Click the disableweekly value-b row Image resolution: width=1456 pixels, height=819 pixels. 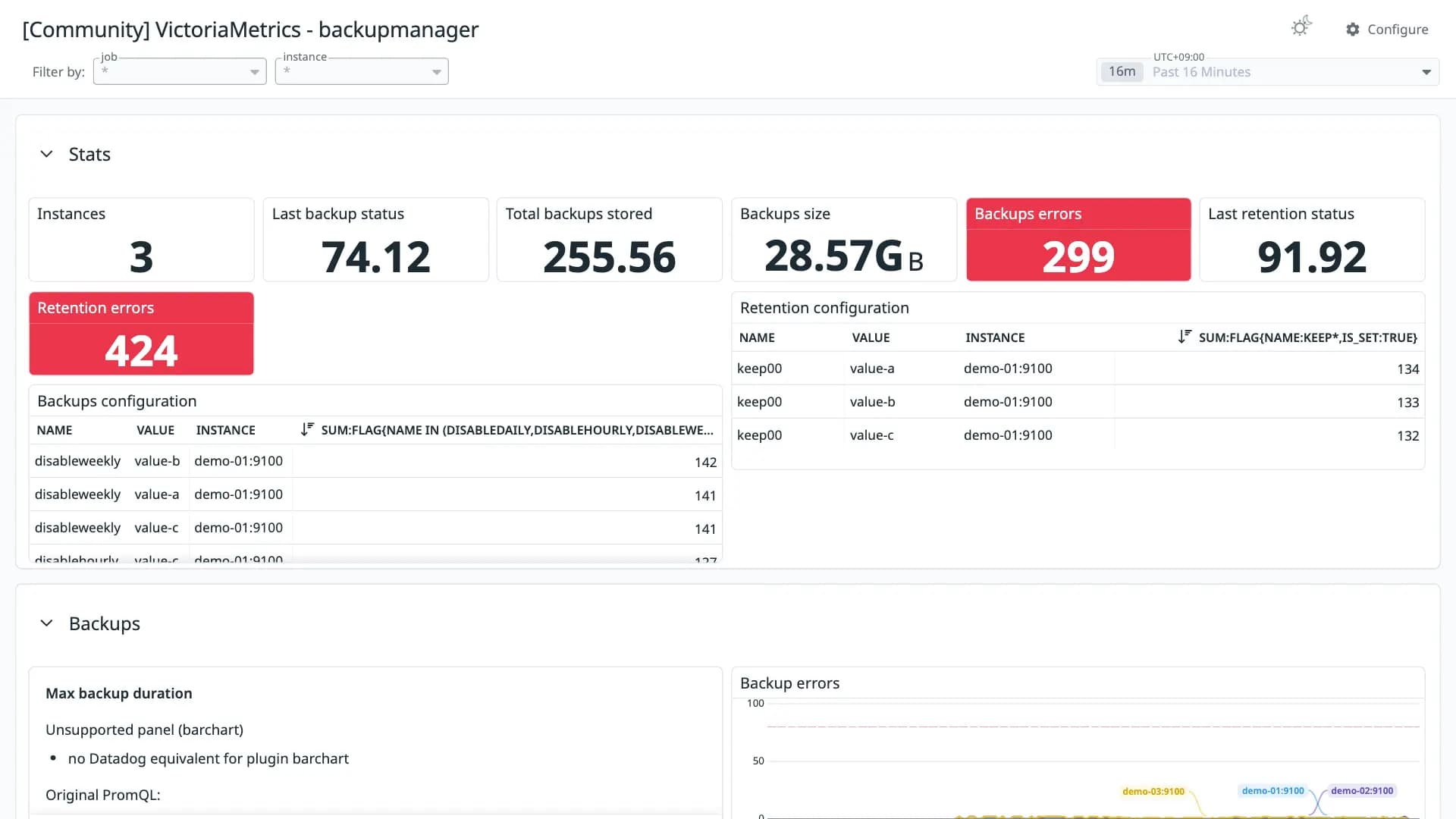[375, 461]
